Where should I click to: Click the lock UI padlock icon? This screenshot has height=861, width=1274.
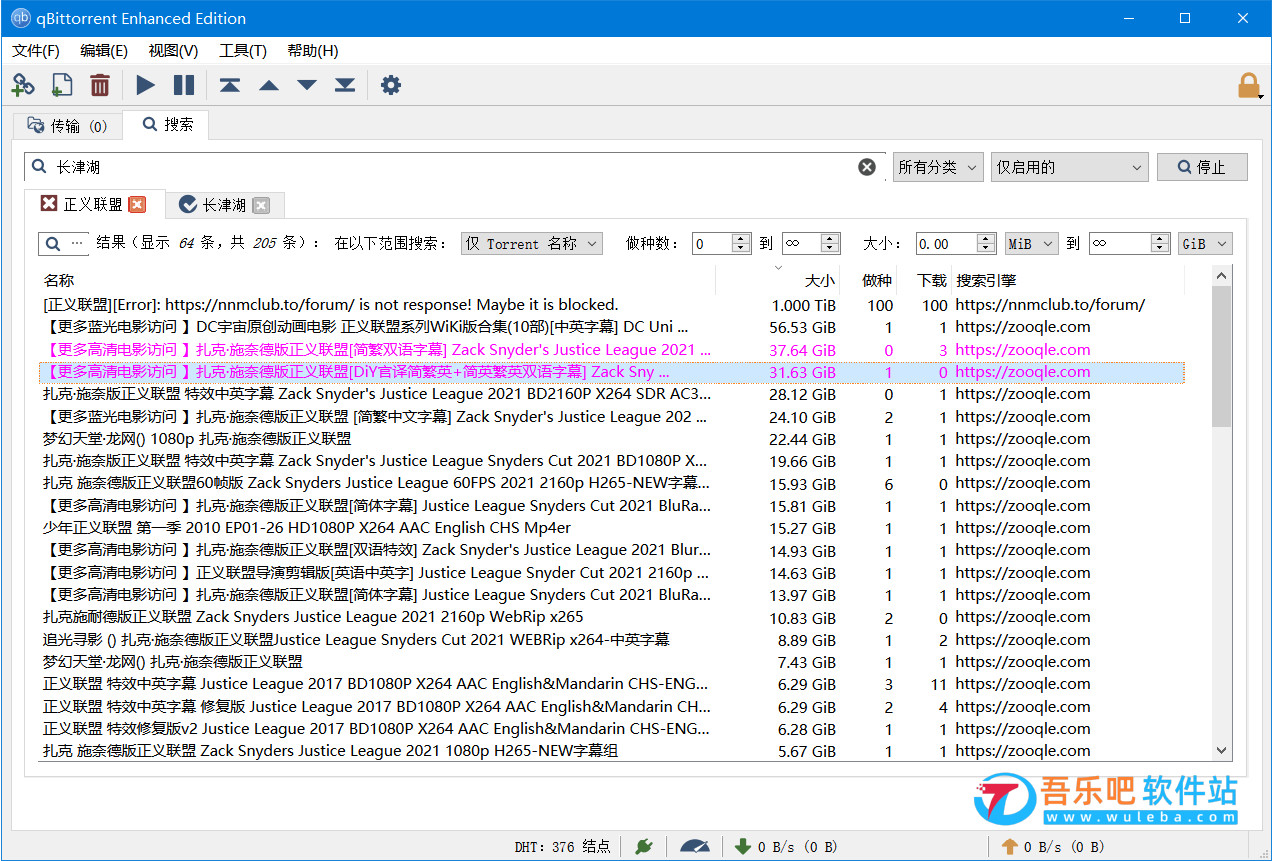coord(1248,85)
